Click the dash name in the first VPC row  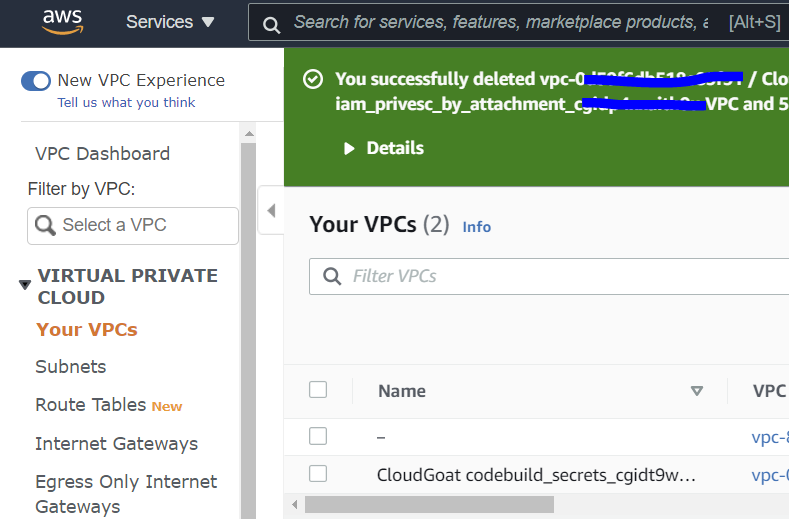(x=381, y=437)
